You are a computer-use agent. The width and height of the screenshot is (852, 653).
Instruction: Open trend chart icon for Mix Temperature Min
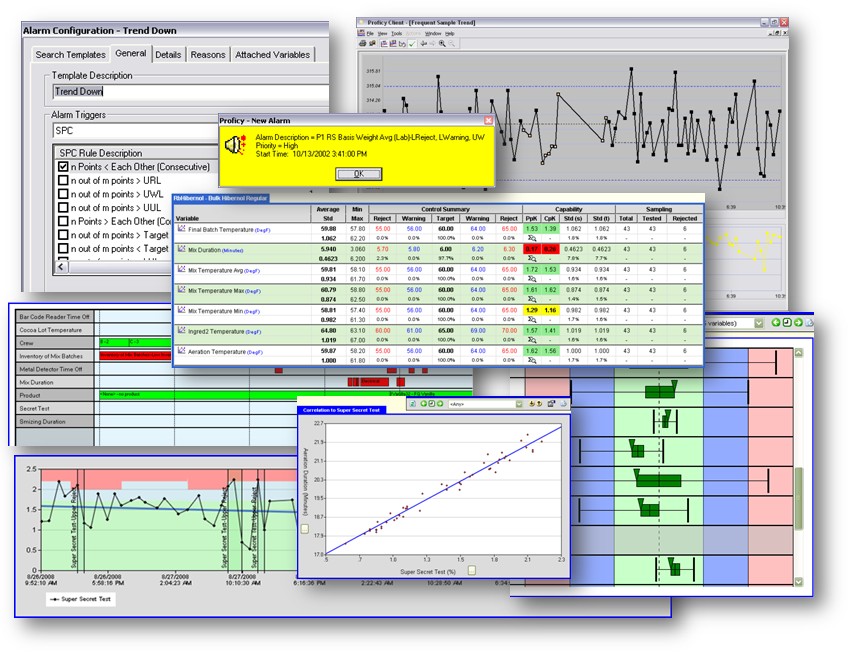[182, 310]
